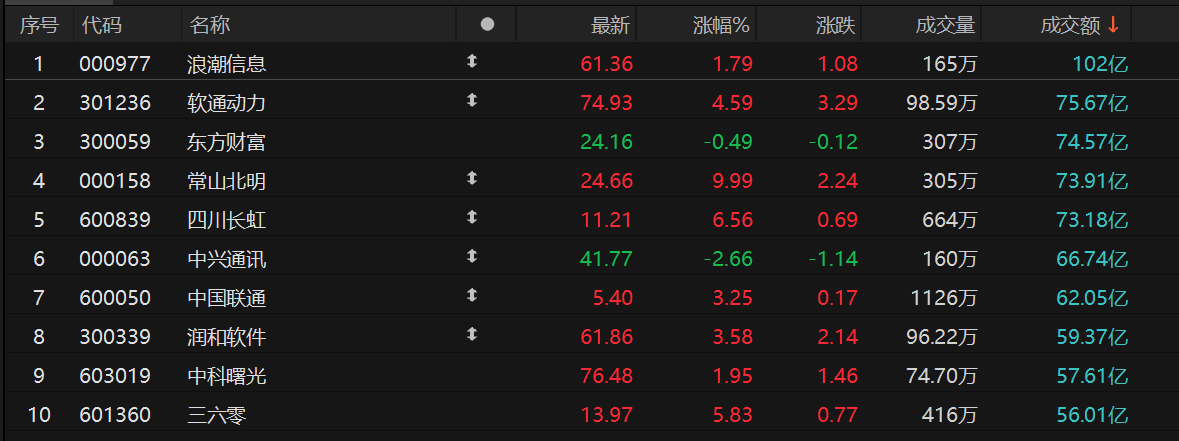1179x441 pixels.
Task: Click the arrow marker icon beside 浪潮信息
Action: [x=471, y=62]
